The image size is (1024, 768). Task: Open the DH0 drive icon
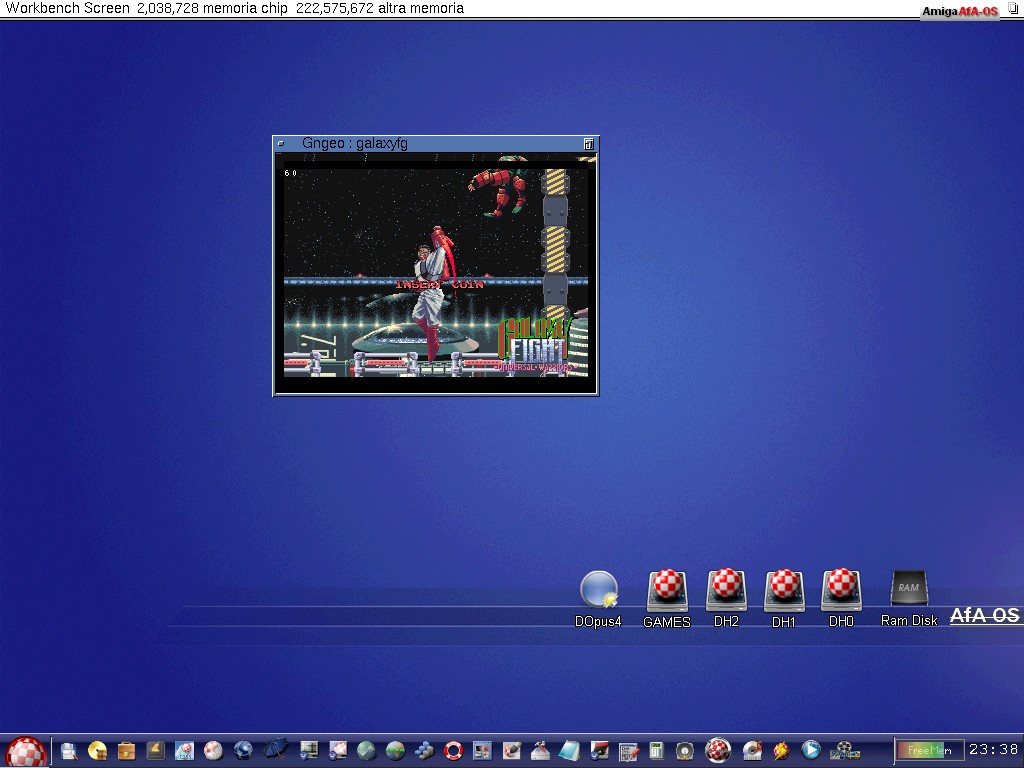pos(841,591)
